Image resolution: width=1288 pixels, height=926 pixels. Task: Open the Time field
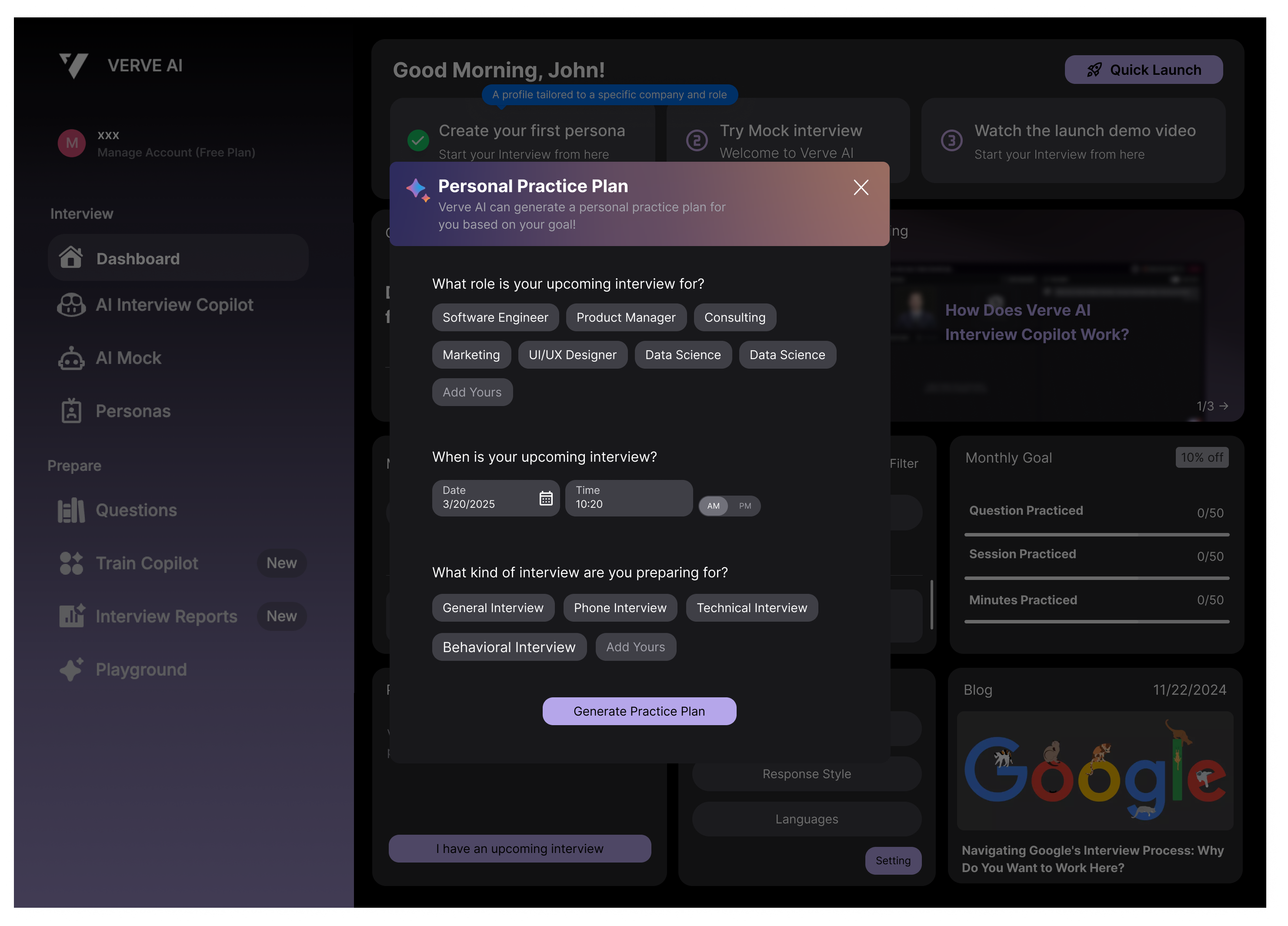point(629,499)
